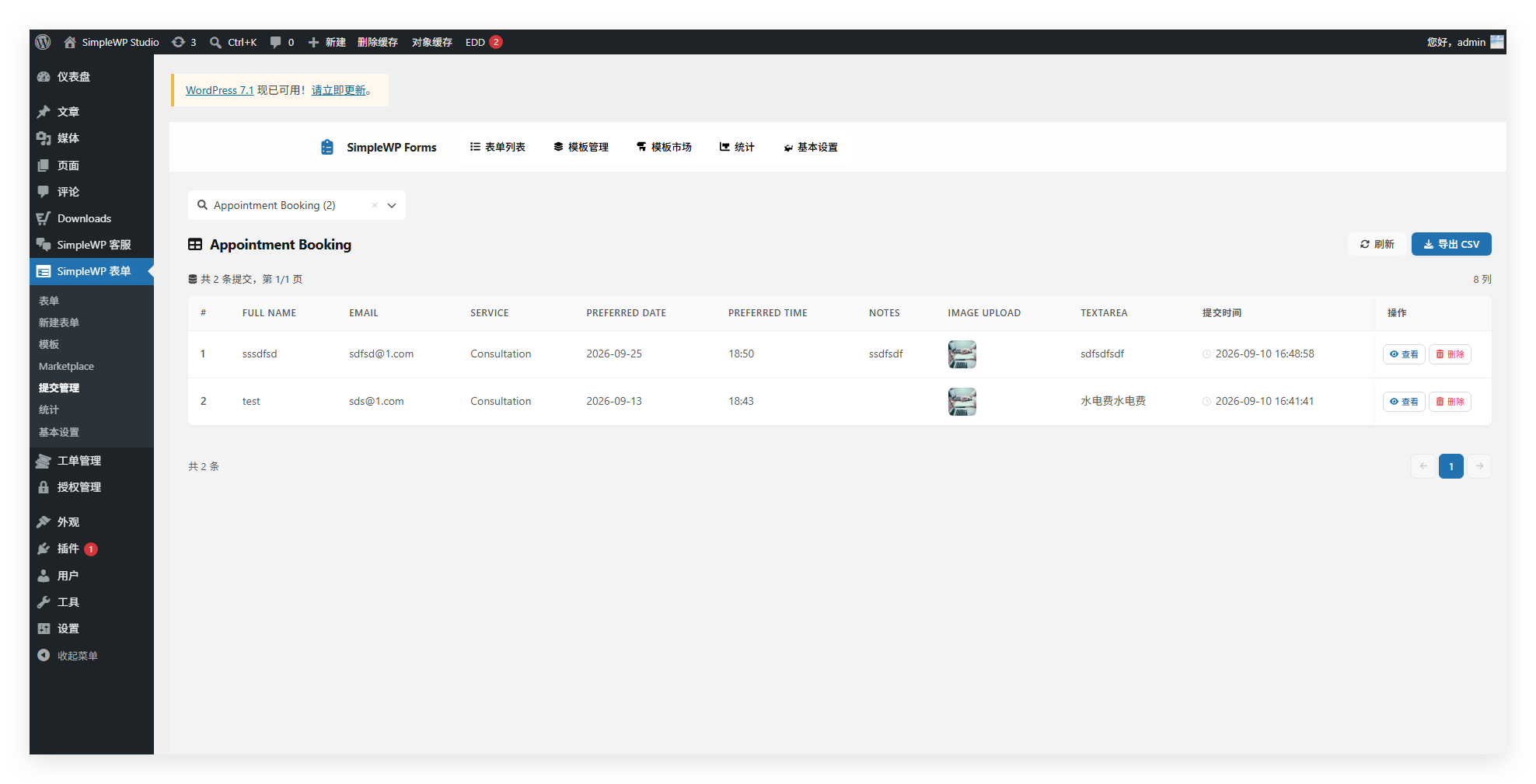Click email sds@1.com cell
Viewport: 1536px width, 784px height.
[376, 401]
